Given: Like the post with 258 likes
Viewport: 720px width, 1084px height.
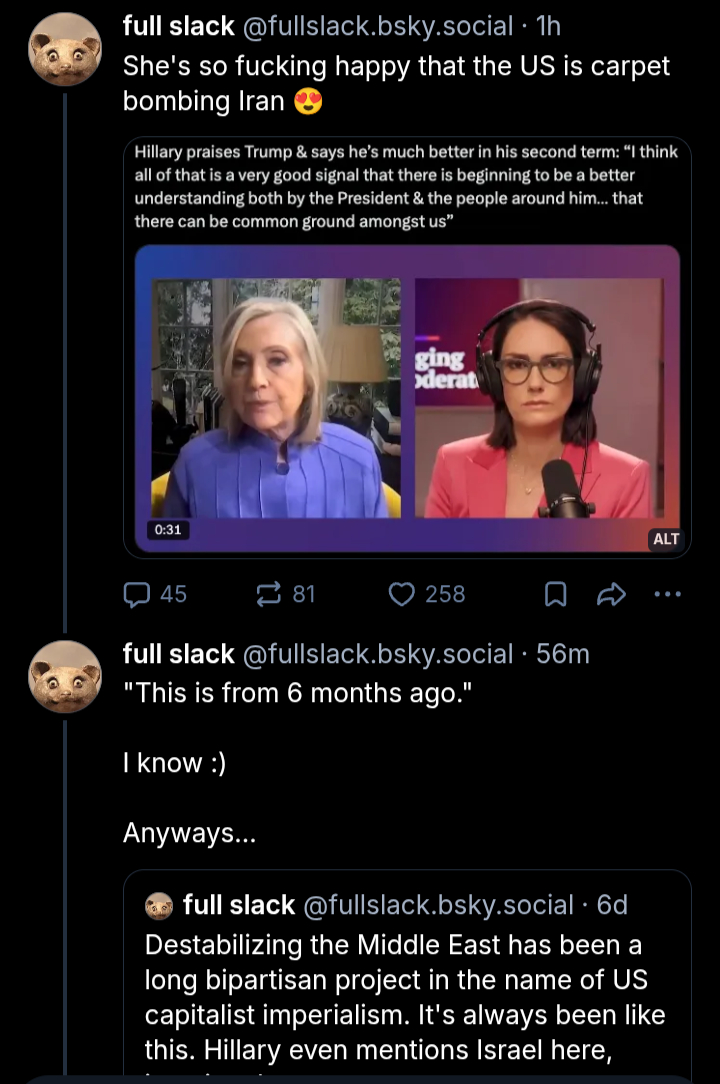Looking at the screenshot, I should click(401, 595).
